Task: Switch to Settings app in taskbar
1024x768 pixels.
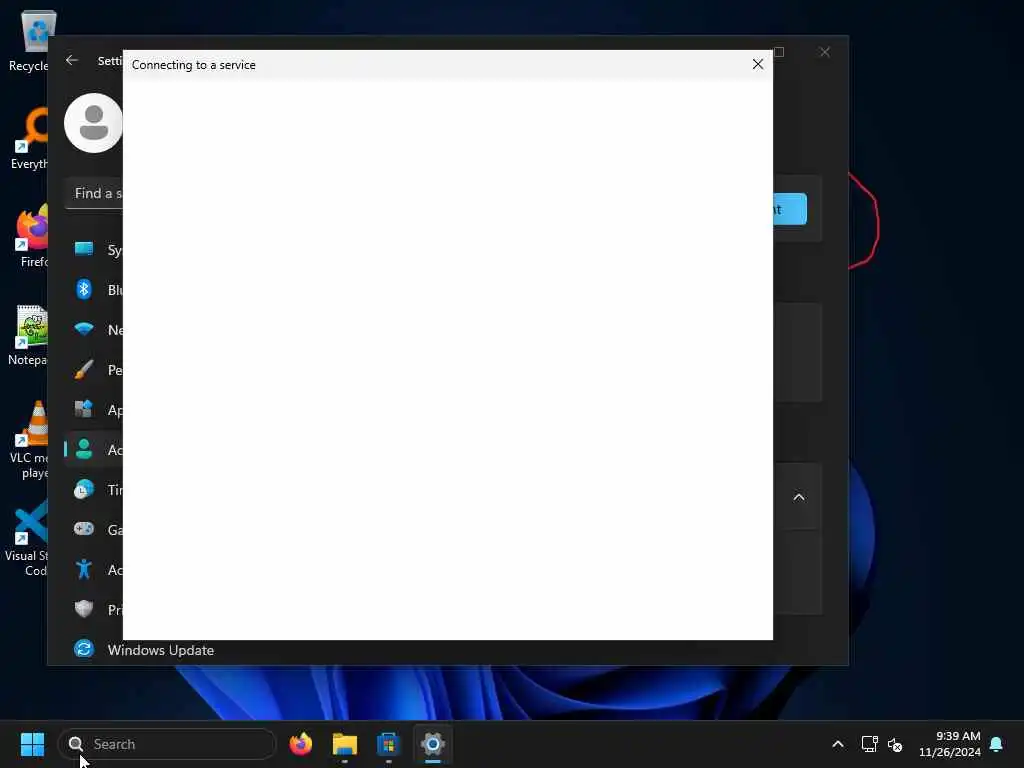Action: pyautogui.click(x=432, y=744)
